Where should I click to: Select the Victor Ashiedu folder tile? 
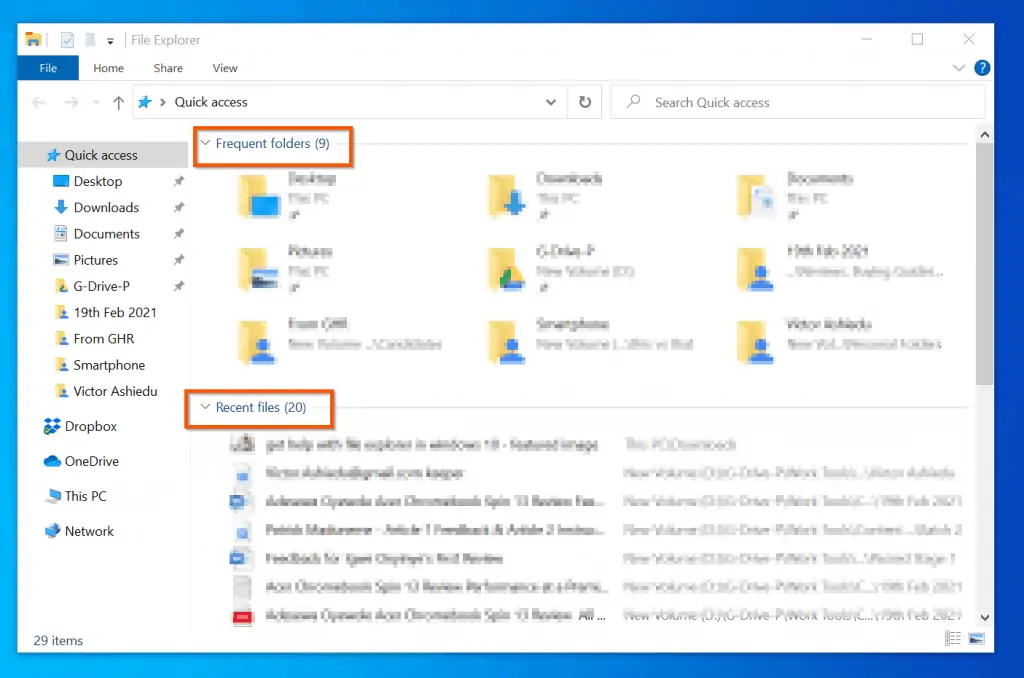point(841,340)
